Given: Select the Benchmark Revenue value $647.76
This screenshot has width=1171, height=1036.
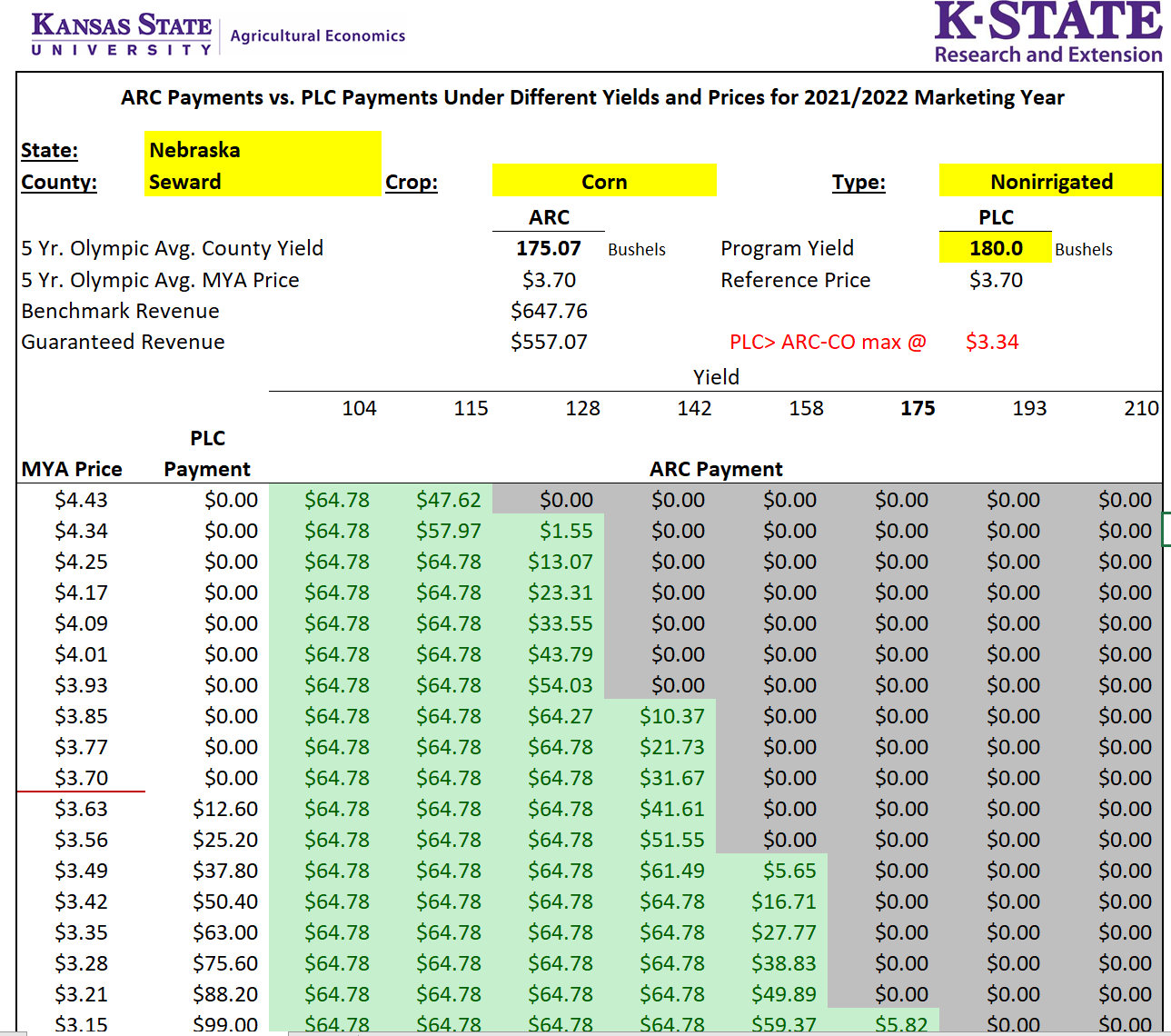Looking at the screenshot, I should (x=549, y=311).
